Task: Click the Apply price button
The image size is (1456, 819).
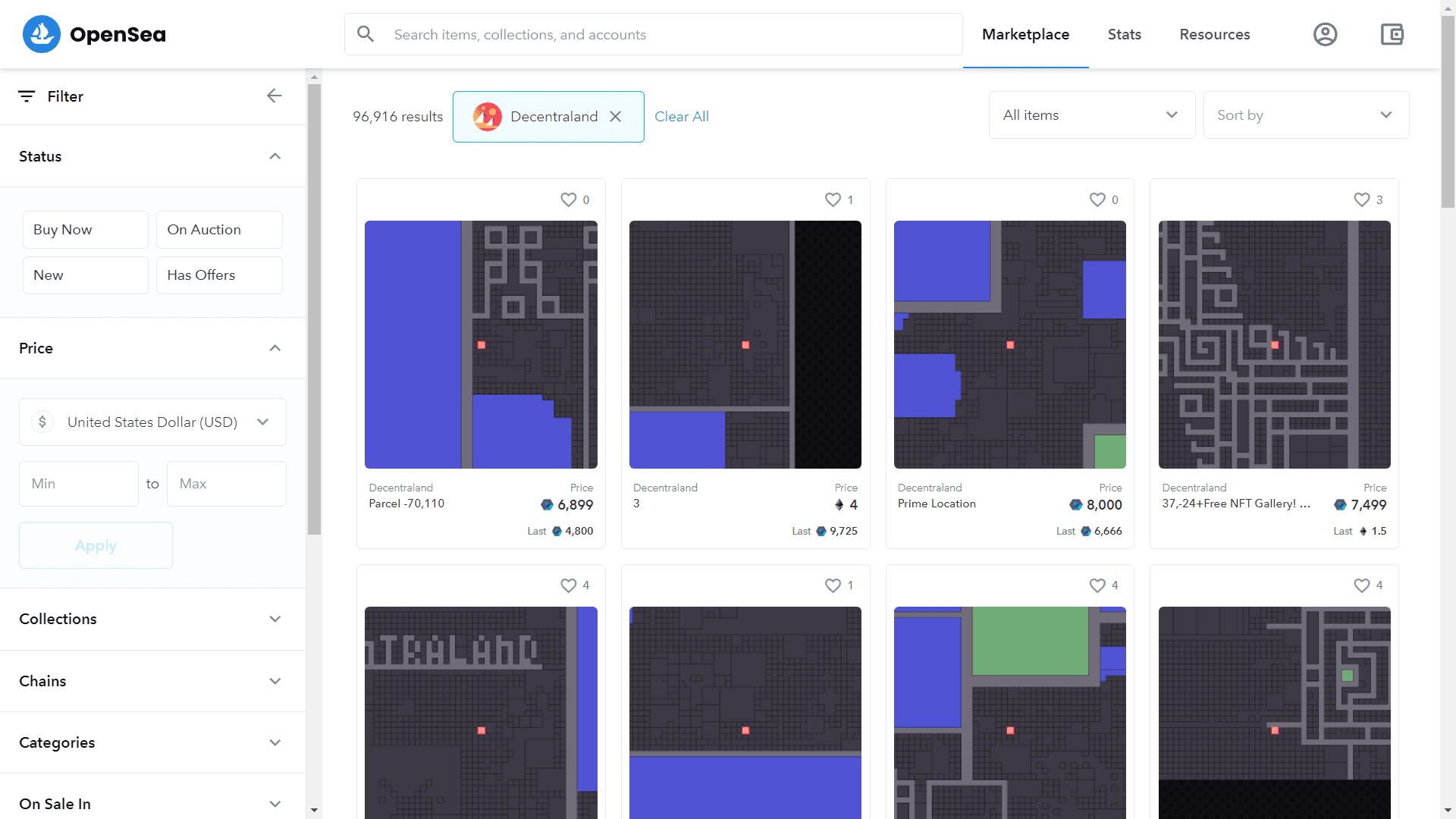Action: 96,545
